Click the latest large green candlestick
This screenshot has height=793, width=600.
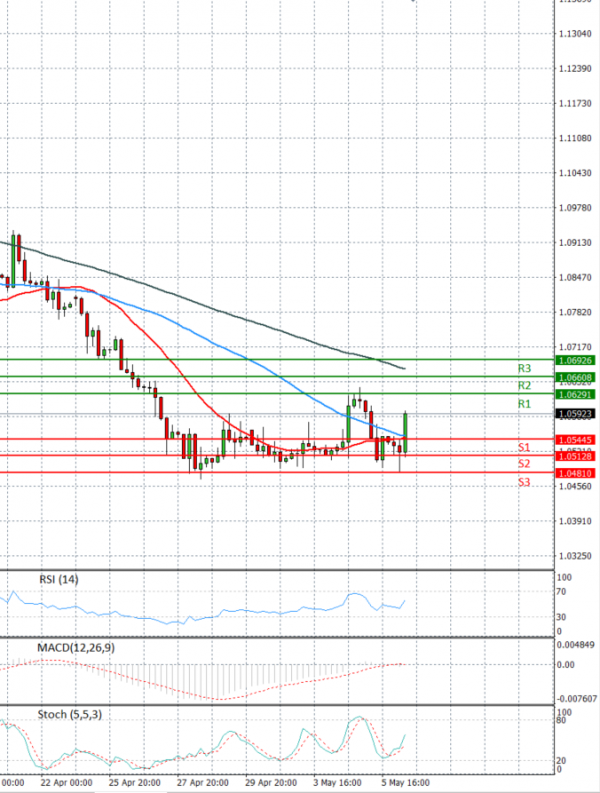(405, 433)
